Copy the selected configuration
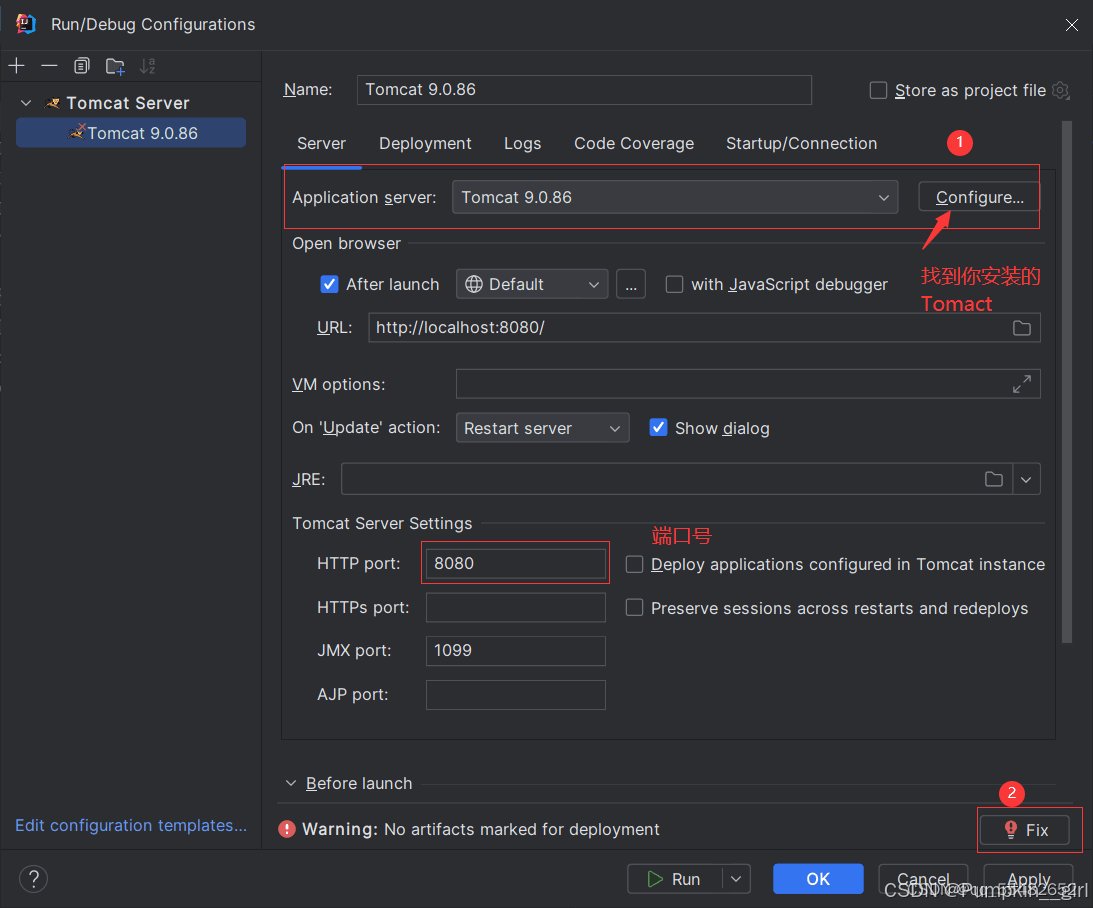 click(x=82, y=66)
